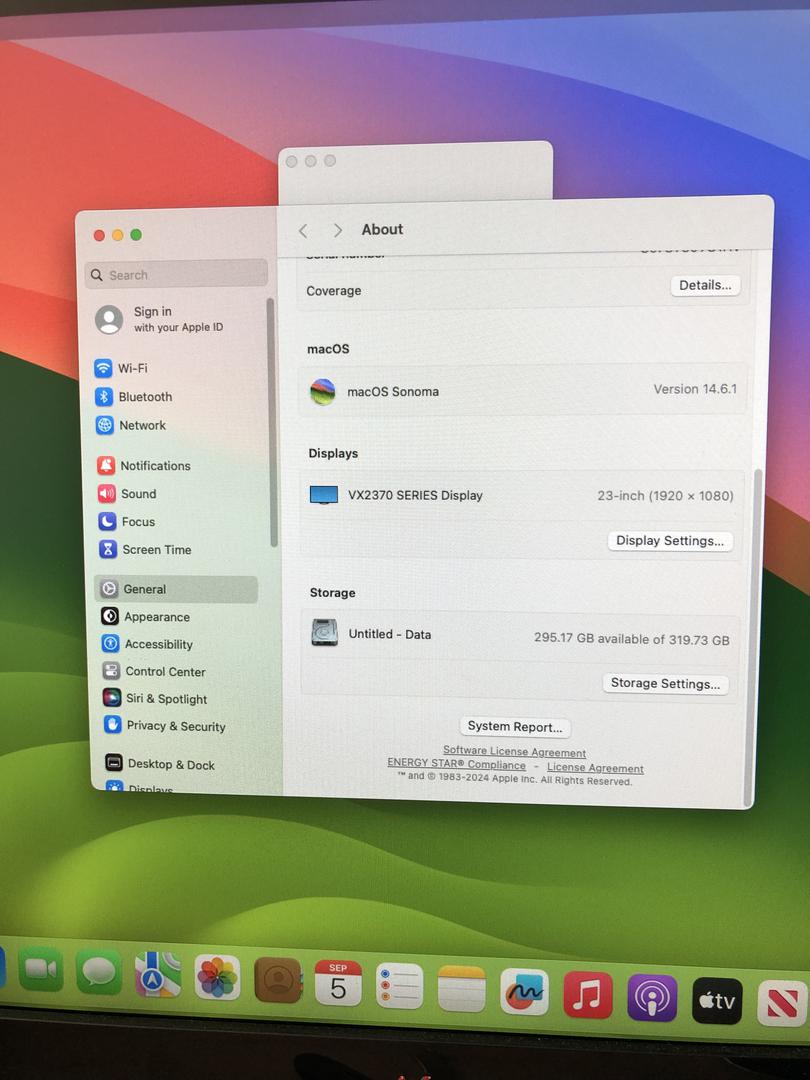Open Siri & Spotlight settings

pyautogui.click(x=166, y=699)
